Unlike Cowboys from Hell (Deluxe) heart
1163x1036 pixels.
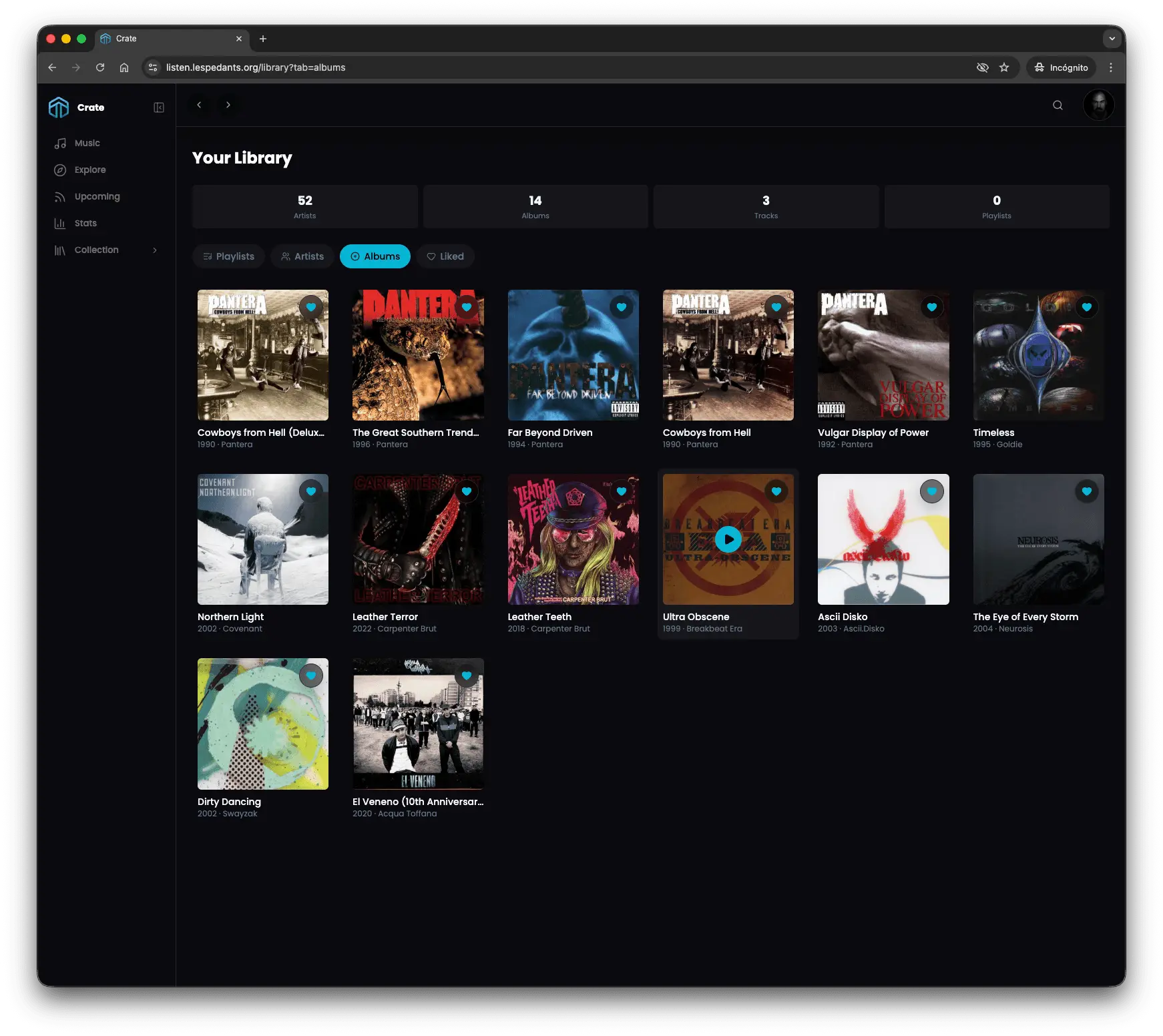(x=311, y=307)
